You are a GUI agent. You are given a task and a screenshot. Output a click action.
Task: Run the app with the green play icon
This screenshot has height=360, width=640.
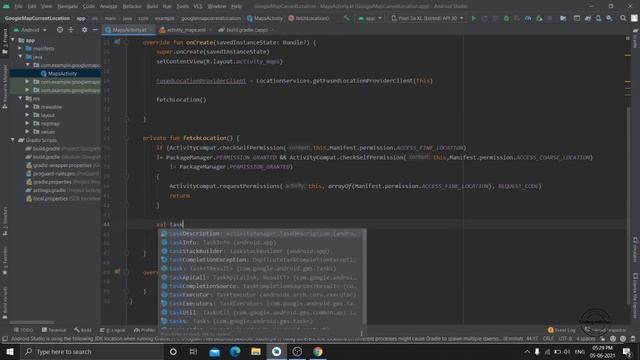point(473,18)
